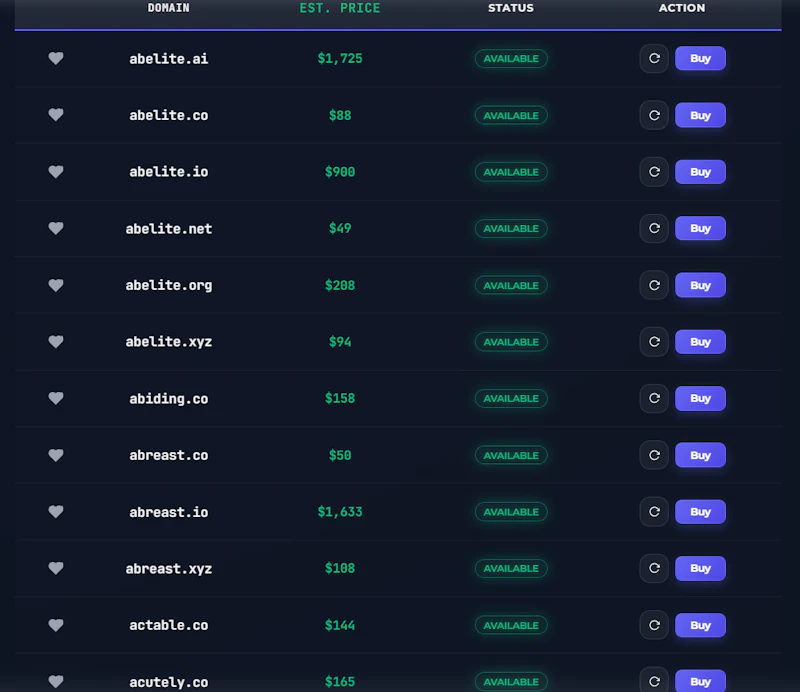The height and width of the screenshot is (692, 800).
Task: Buy the abelite.io domain
Action: click(x=700, y=171)
